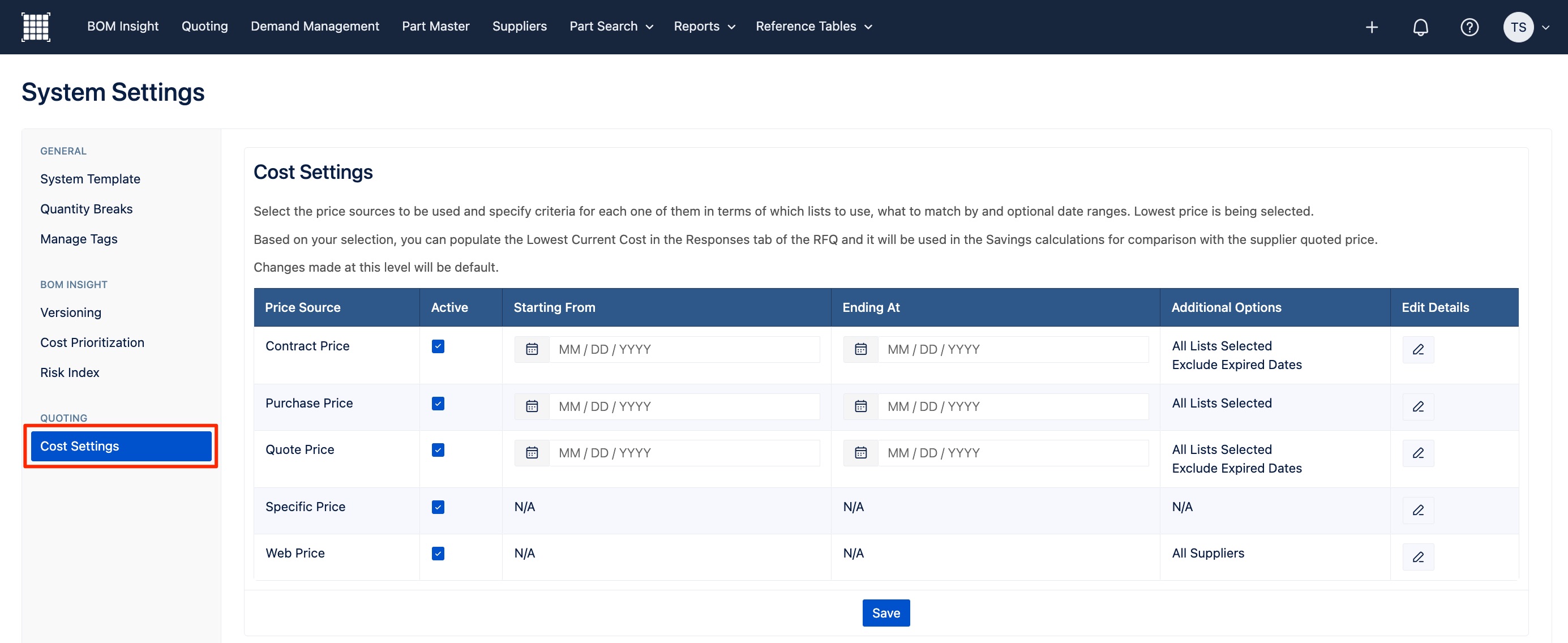The image size is (1568, 643).
Task: Open Part Master page
Action: coord(435,26)
